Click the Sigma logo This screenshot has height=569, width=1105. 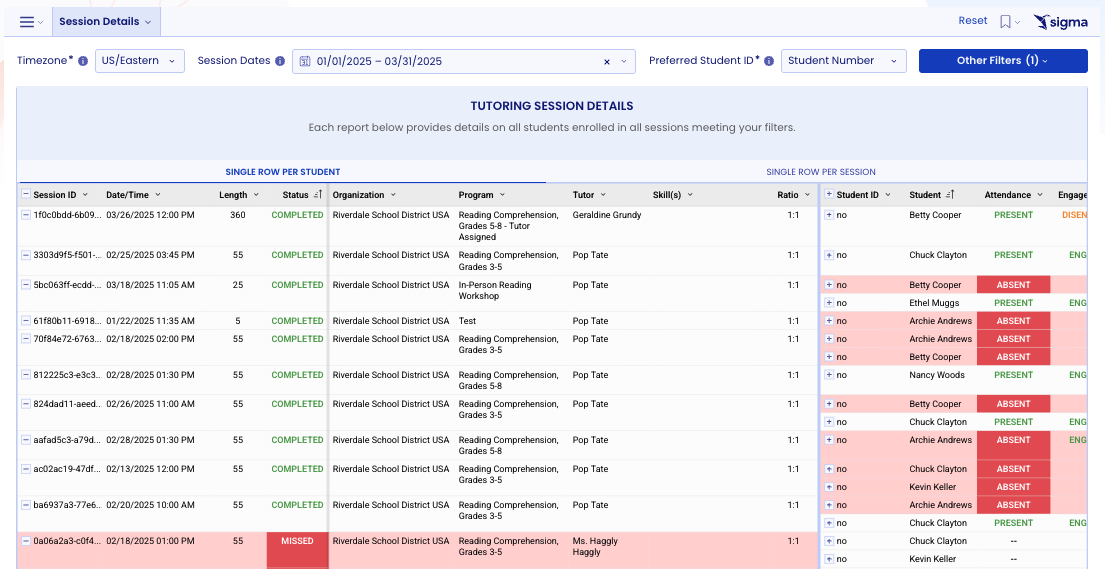pos(1061,22)
